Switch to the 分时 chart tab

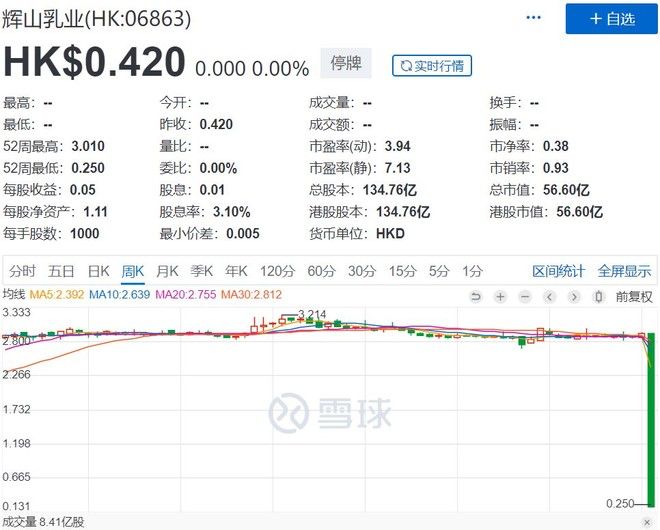(22, 271)
